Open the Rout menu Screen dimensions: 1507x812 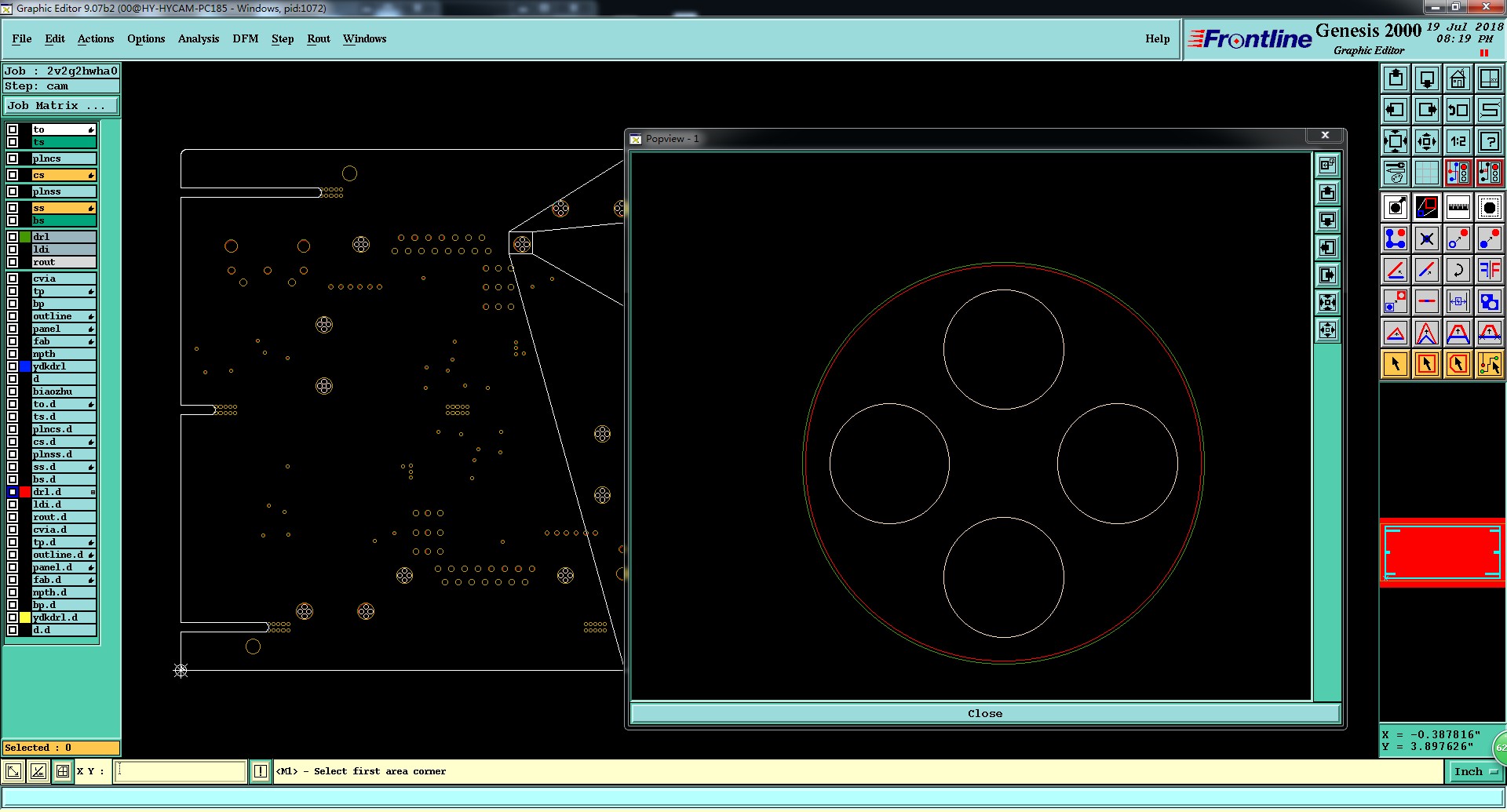[x=319, y=38]
